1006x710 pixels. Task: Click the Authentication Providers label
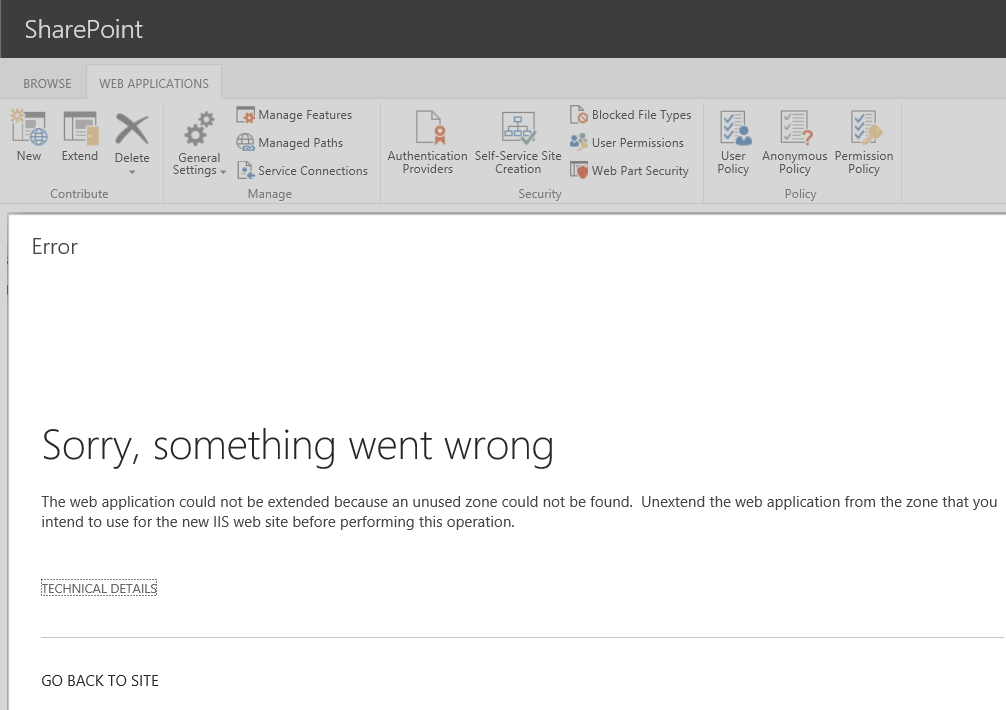[427, 162]
